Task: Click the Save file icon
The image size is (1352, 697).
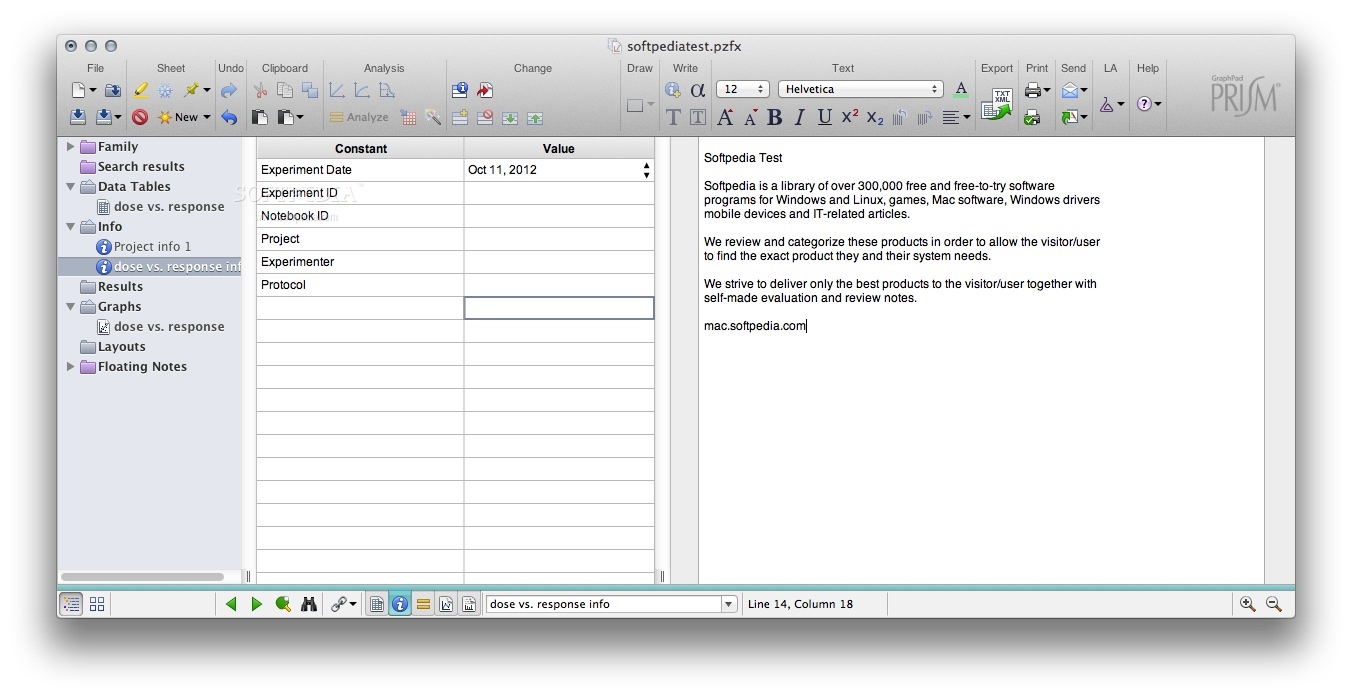Action: [x=78, y=117]
